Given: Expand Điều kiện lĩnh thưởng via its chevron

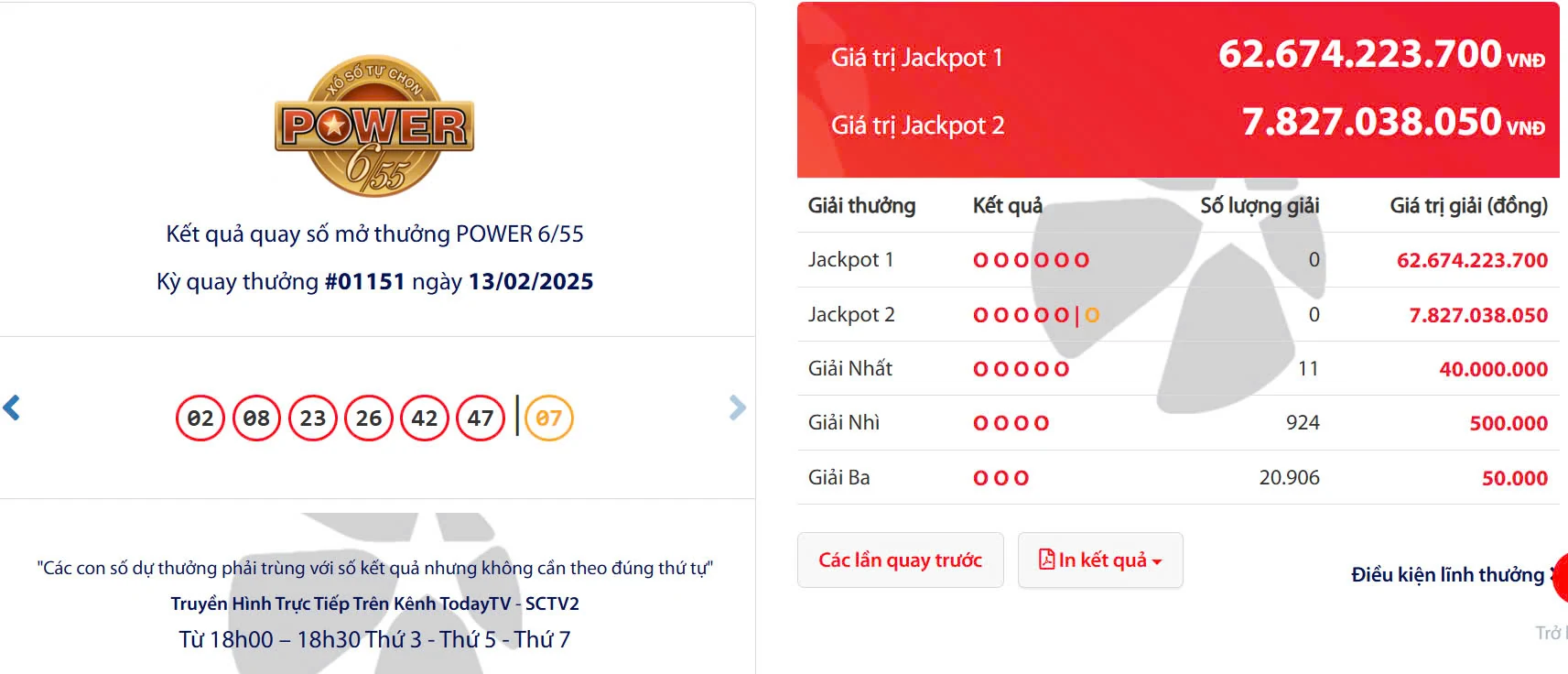Looking at the screenshot, I should click(1553, 574).
